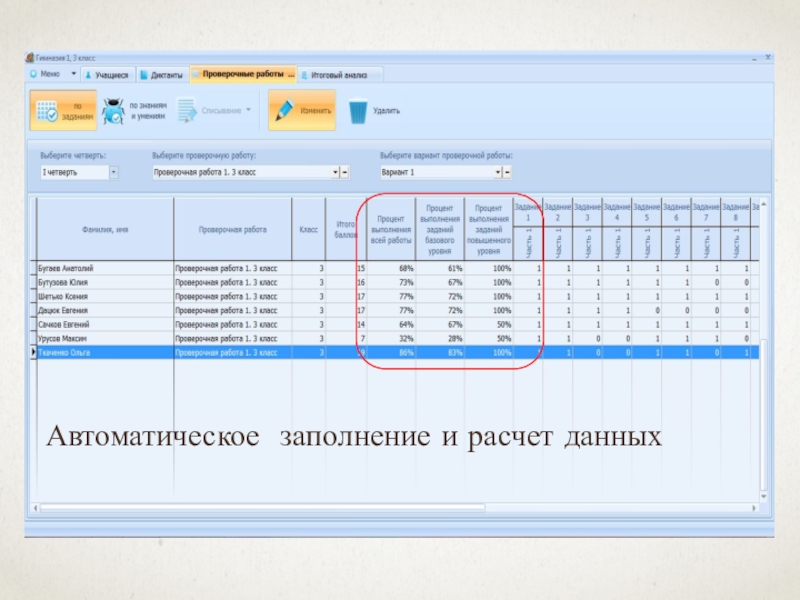Click the 'по знаниям и умениям' icon
Image resolution: width=800 pixels, height=600 pixels.
113,111
